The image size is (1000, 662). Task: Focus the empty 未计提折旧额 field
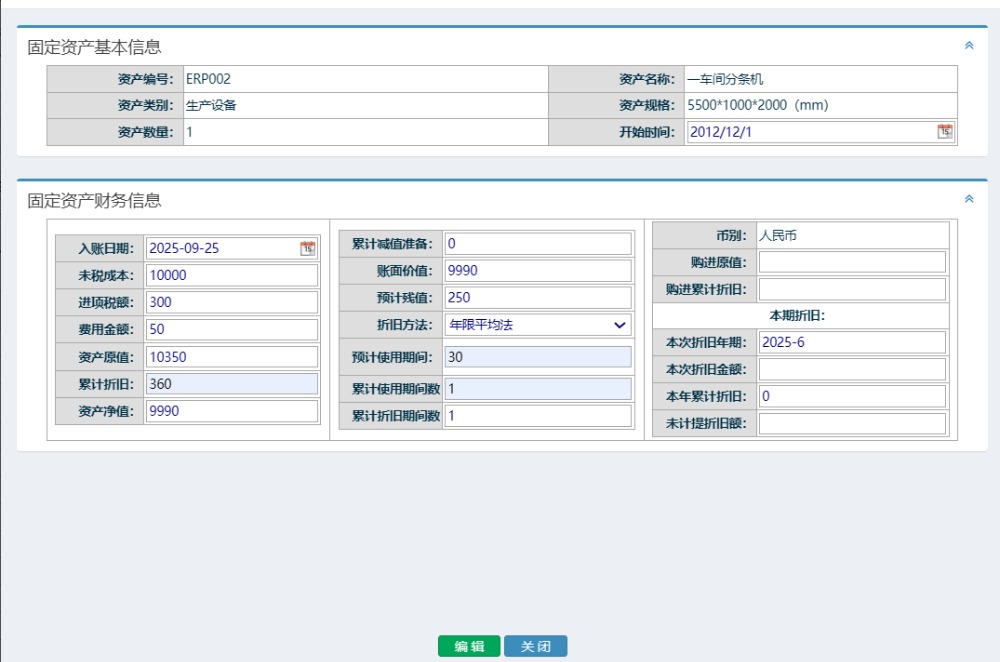851,424
